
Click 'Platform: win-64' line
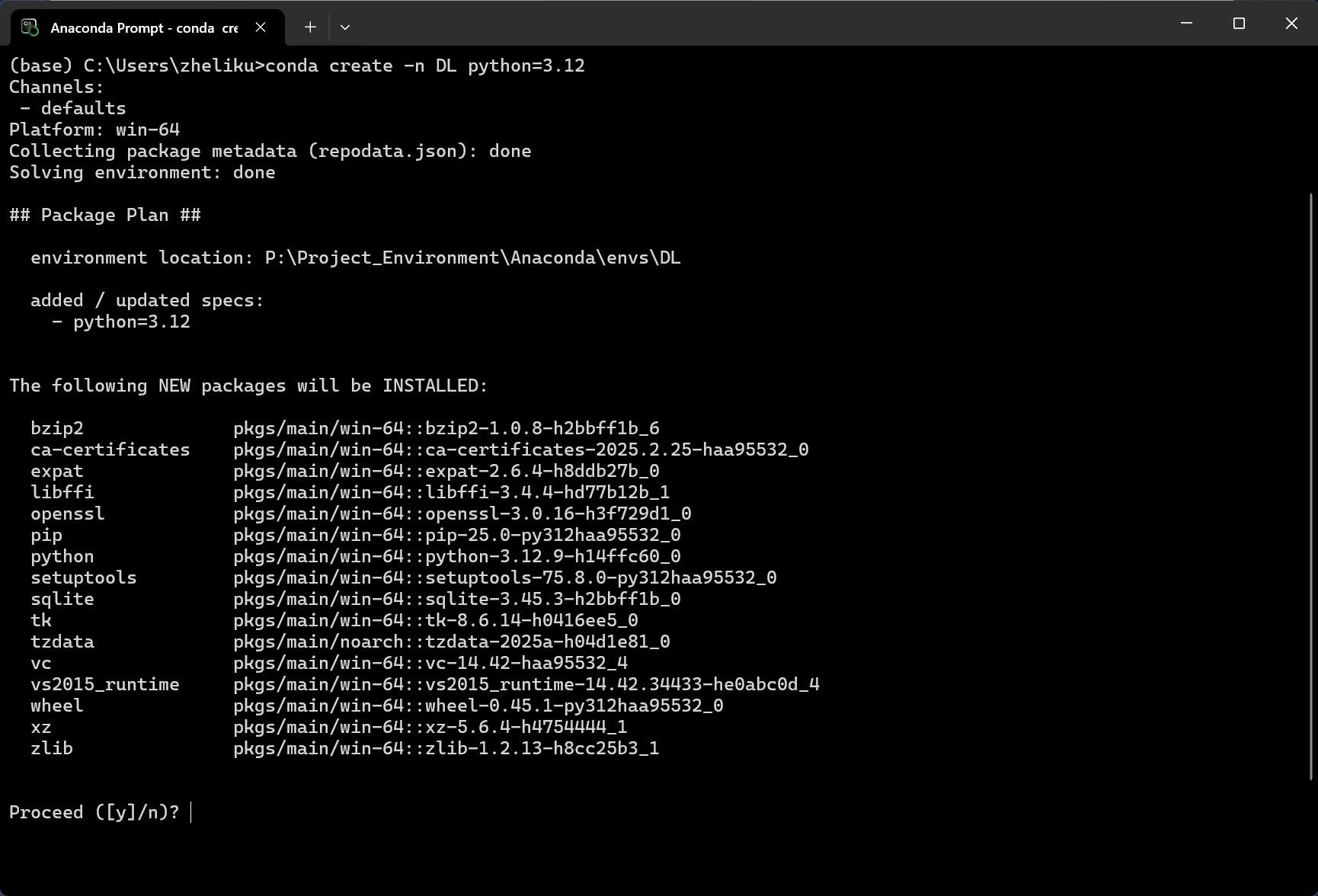point(94,130)
